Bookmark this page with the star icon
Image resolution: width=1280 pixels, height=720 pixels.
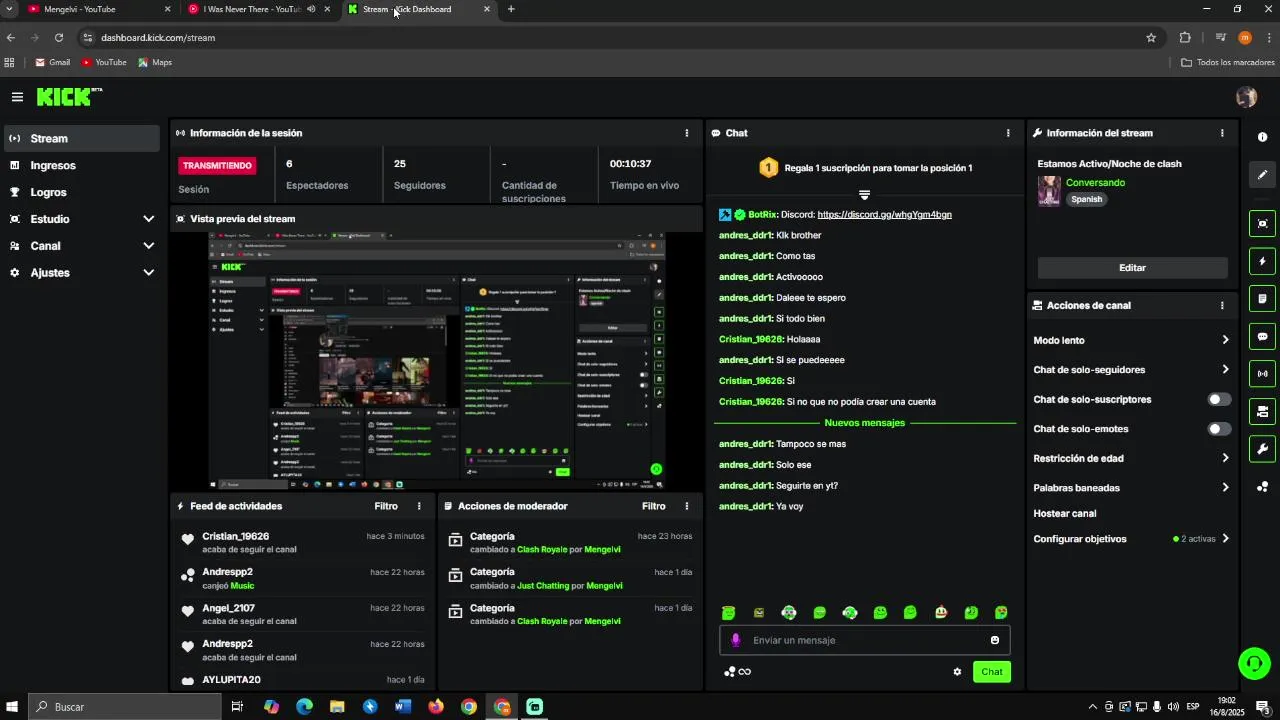1151,38
